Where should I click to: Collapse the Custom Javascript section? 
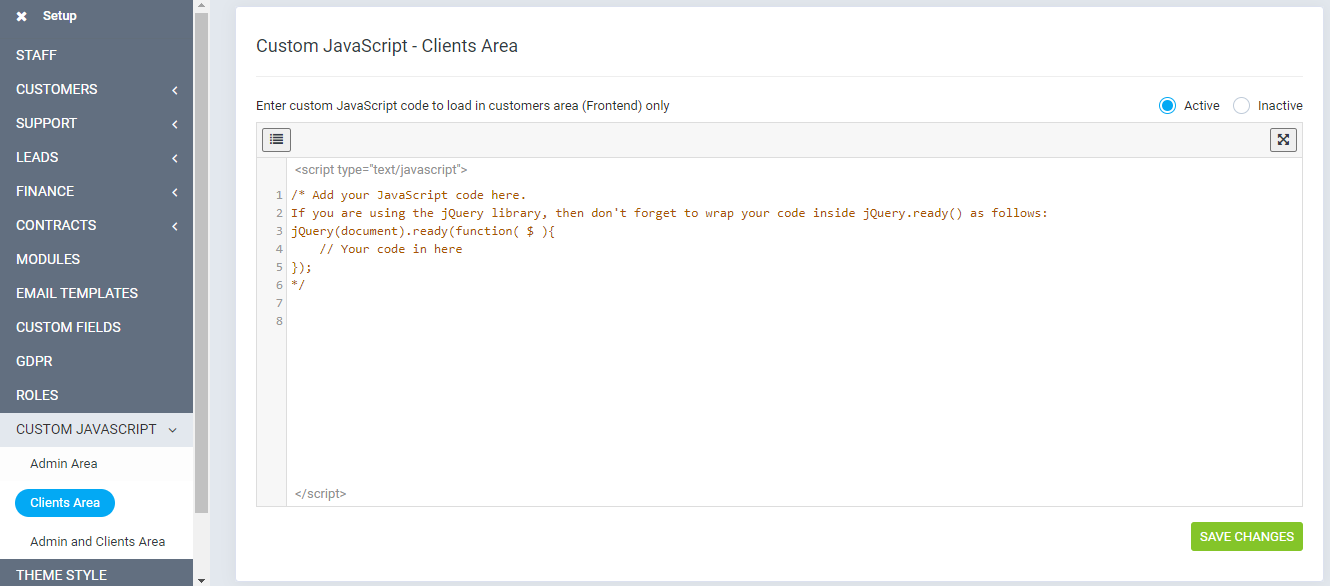pyautogui.click(x=97, y=429)
